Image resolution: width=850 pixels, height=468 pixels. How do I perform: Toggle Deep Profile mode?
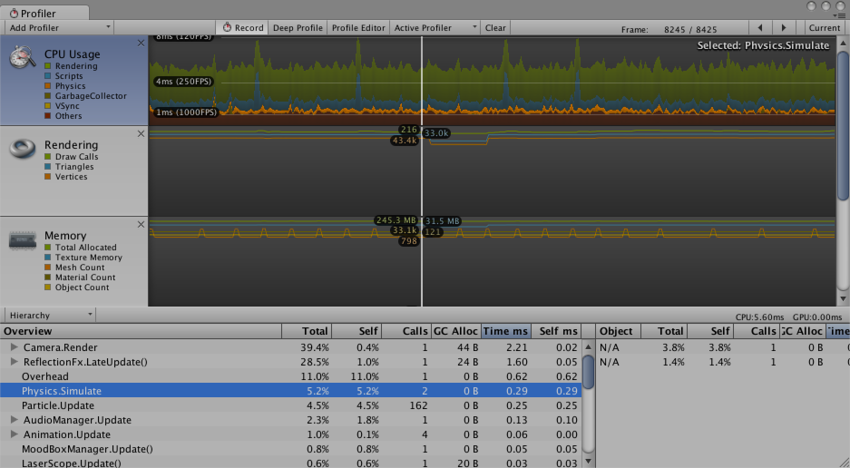coord(298,28)
